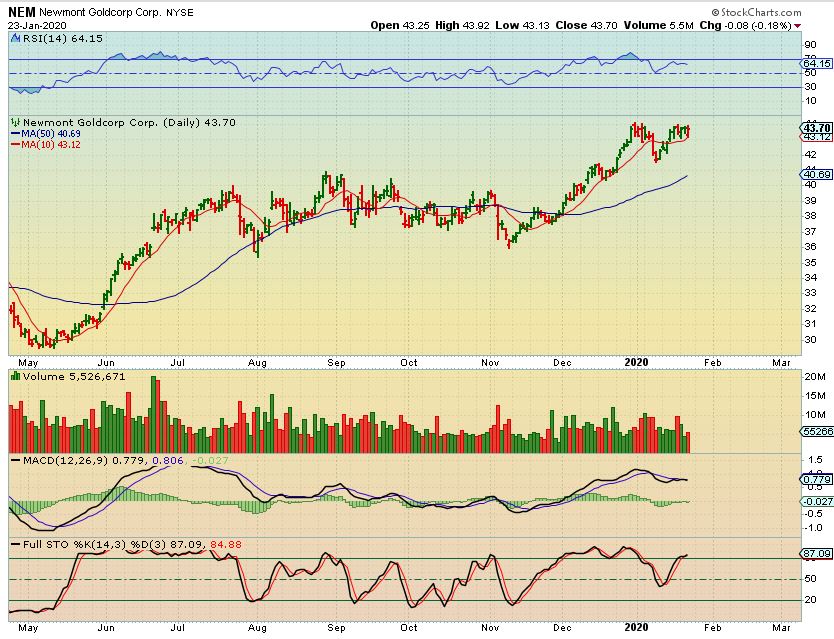Click the 10M volume axis label

point(815,414)
